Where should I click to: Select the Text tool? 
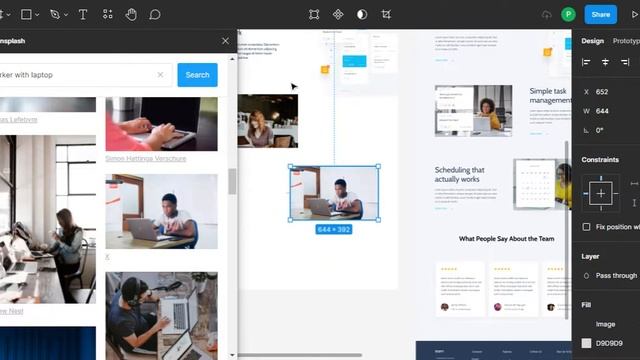[x=83, y=15]
